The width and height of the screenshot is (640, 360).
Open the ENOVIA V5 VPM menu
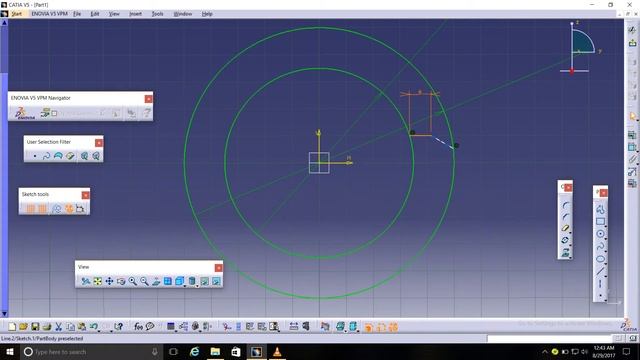coord(49,14)
